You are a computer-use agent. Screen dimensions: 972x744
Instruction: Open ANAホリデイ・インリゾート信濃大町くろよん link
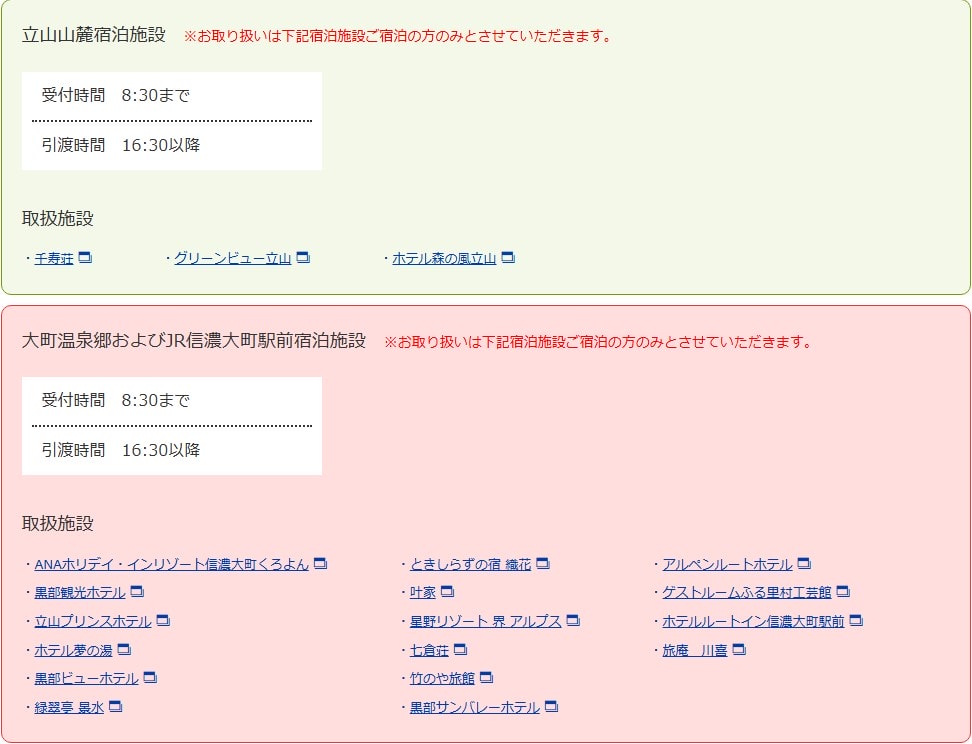click(172, 564)
